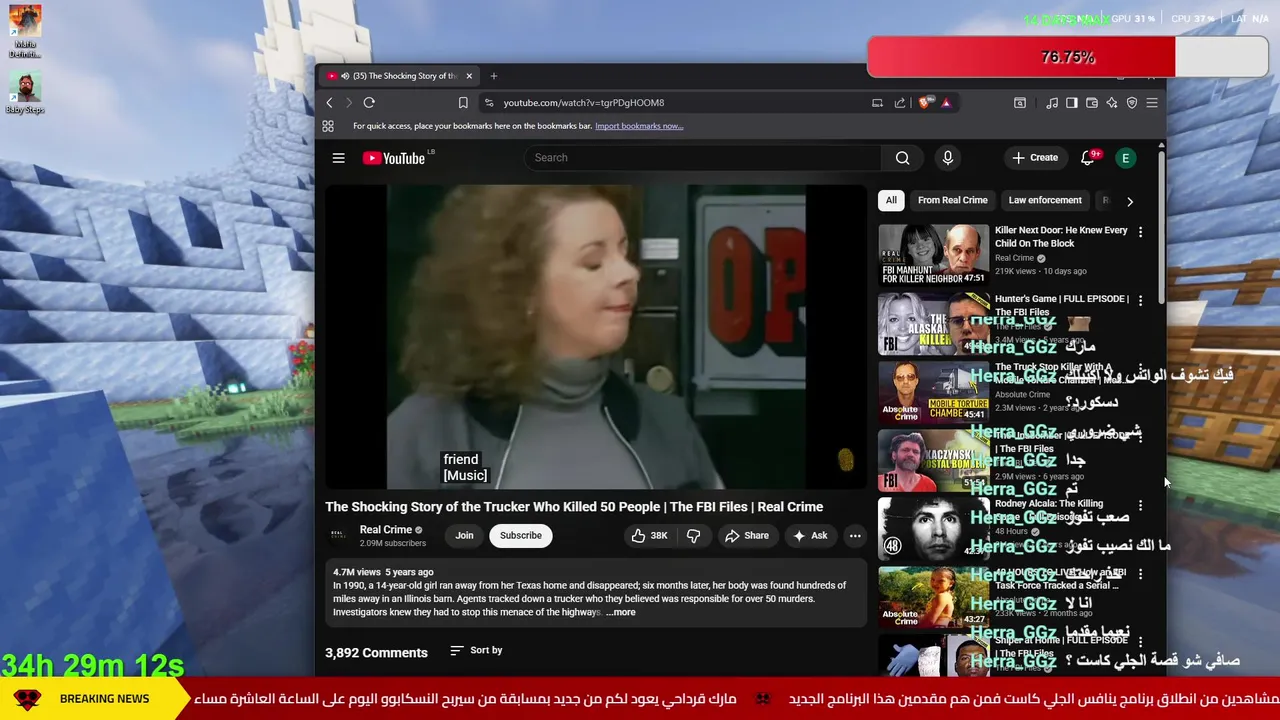Click Import bookmarks now link
The width and height of the screenshot is (1280, 720).
pyautogui.click(x=639, y=126)
